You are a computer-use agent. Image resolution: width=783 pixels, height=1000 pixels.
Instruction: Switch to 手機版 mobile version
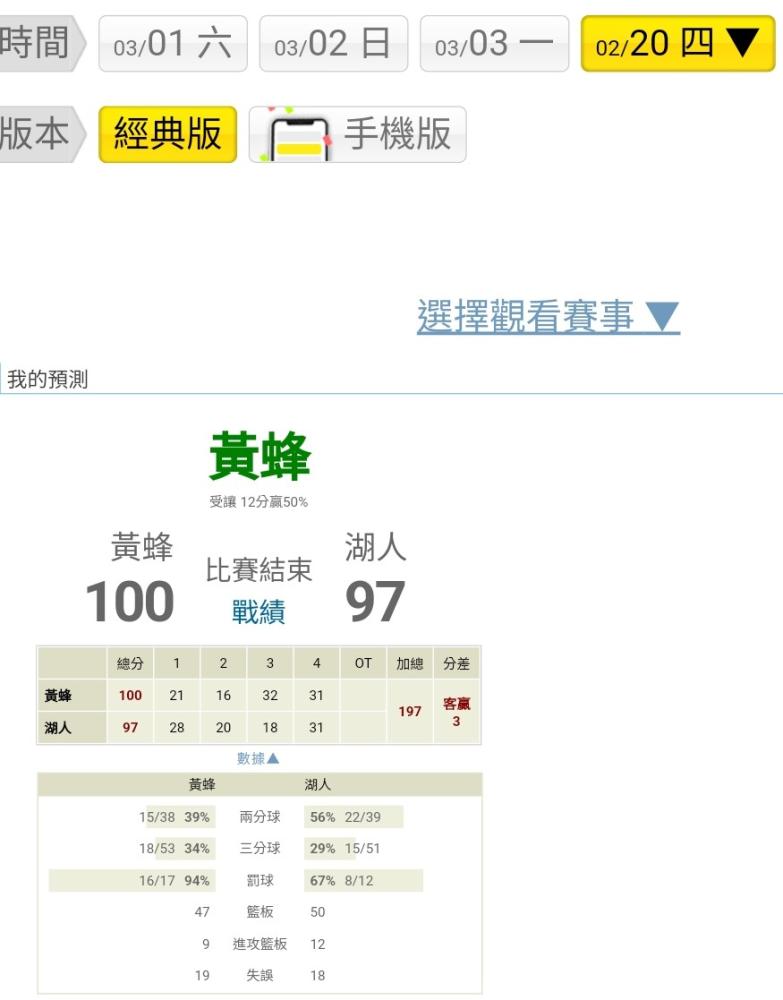358,134
